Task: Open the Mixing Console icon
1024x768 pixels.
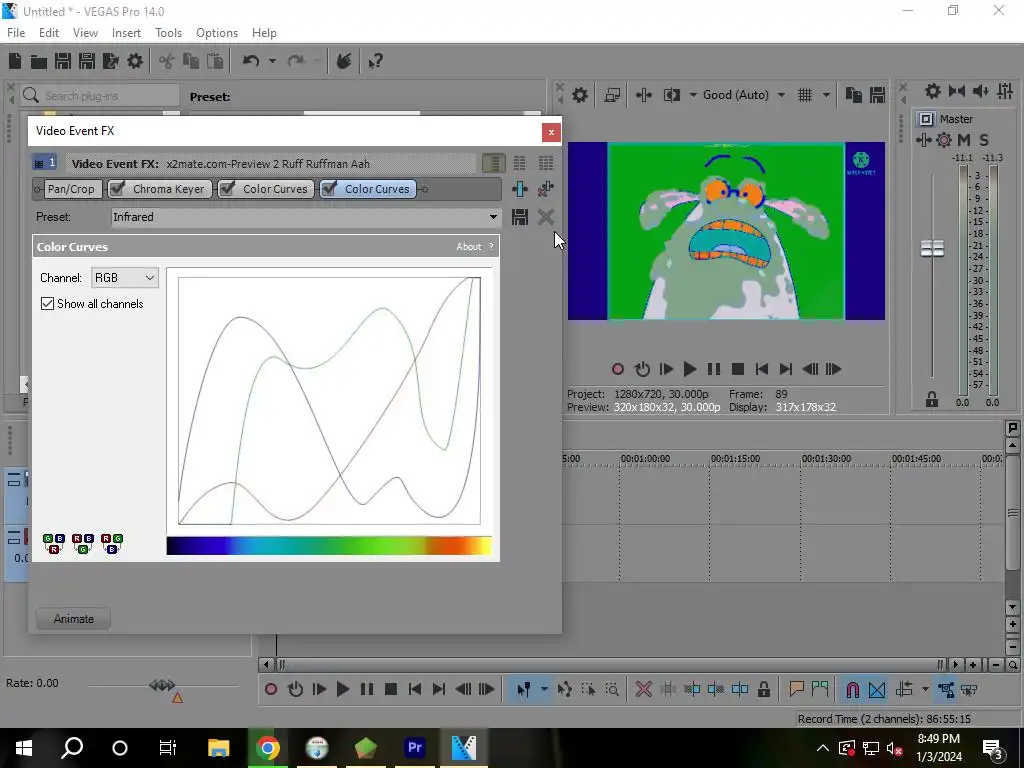Action: click(x=1006, y=91)
